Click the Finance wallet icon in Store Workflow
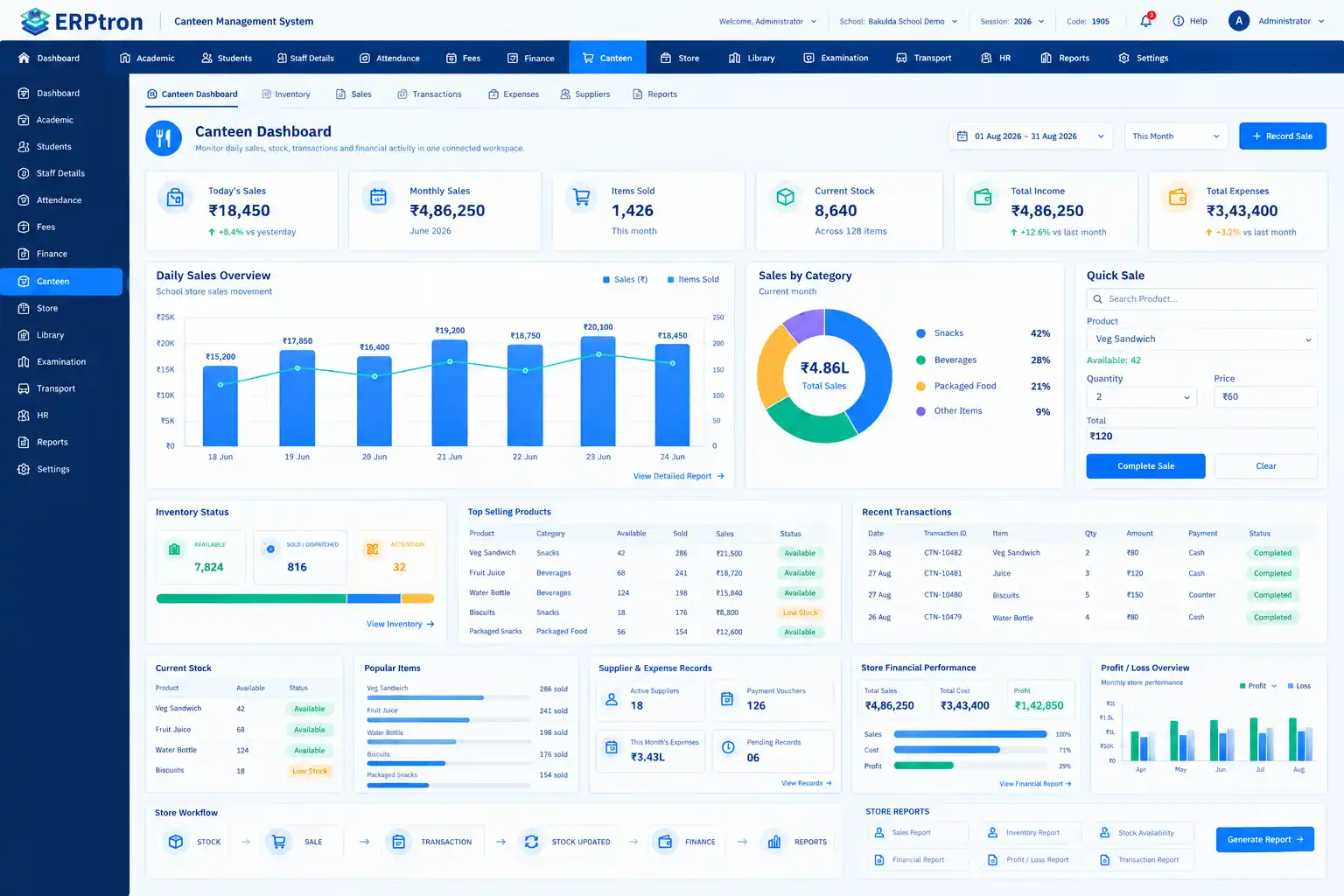 (665, 842)
